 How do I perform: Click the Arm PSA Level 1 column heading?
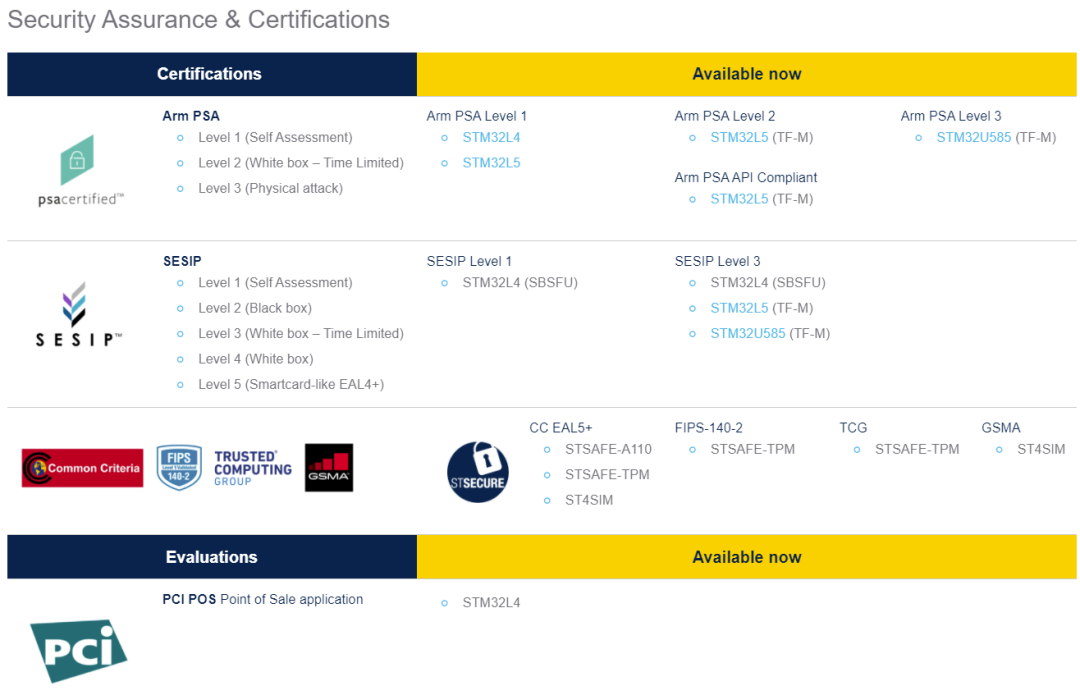[x=476, y=116]
